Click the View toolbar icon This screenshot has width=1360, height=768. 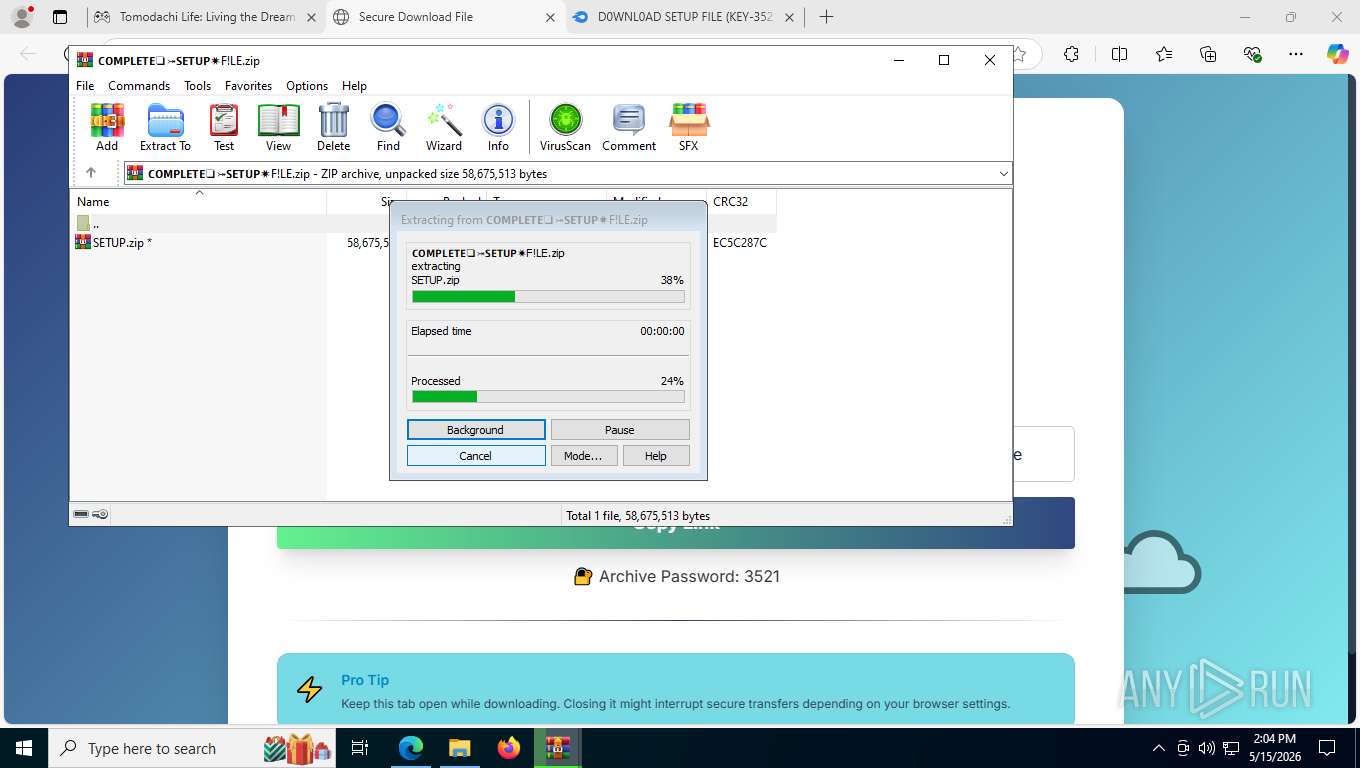tap(278, 127)
